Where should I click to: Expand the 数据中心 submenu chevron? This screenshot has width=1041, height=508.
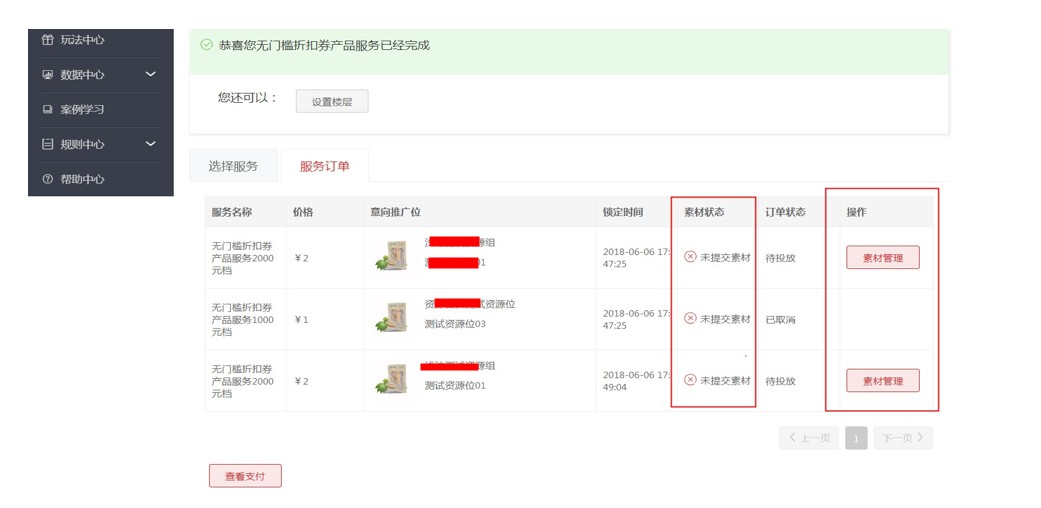(151, 74)
